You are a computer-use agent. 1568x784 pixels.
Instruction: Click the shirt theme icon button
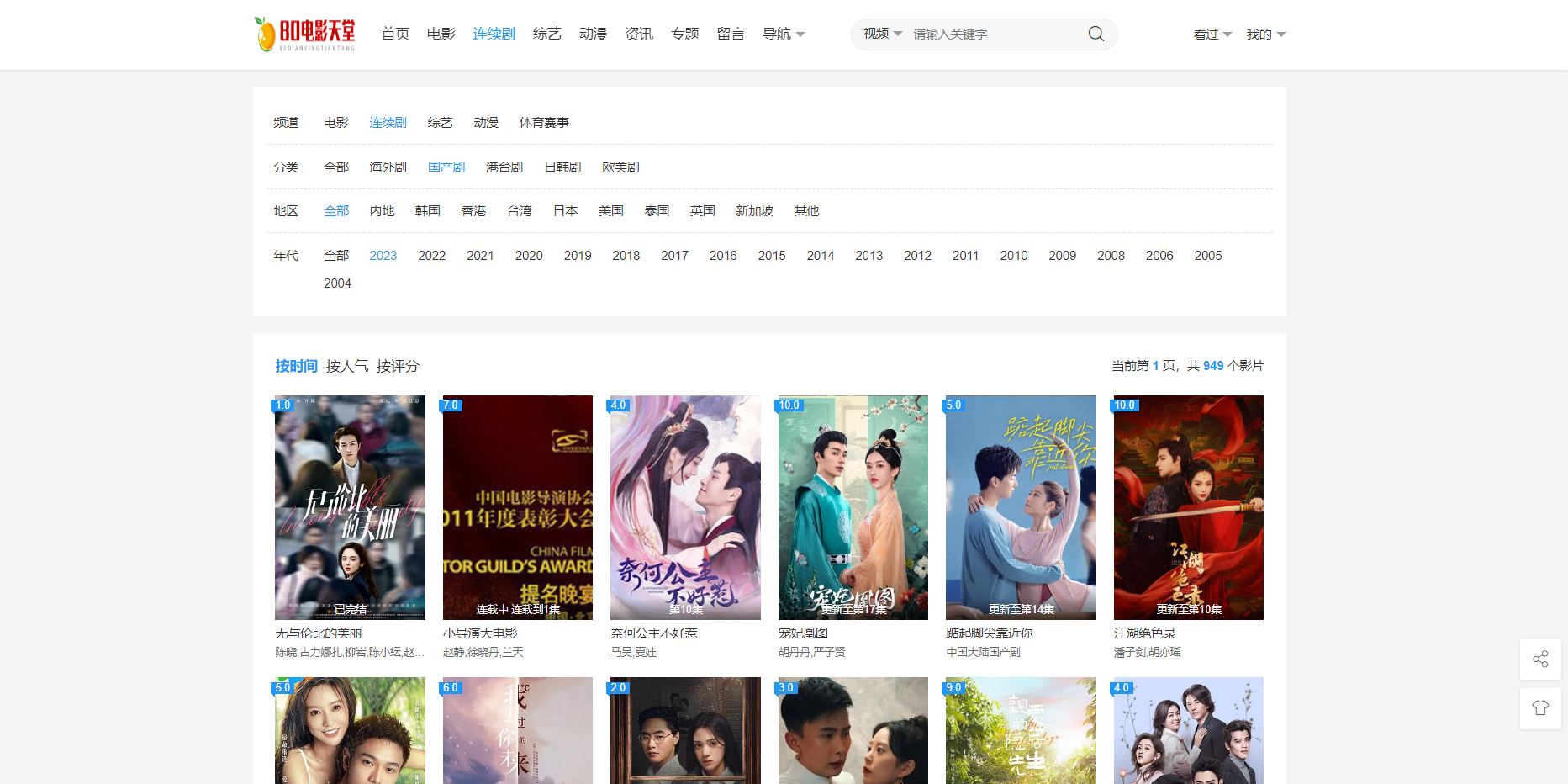tap(1540, 708)
